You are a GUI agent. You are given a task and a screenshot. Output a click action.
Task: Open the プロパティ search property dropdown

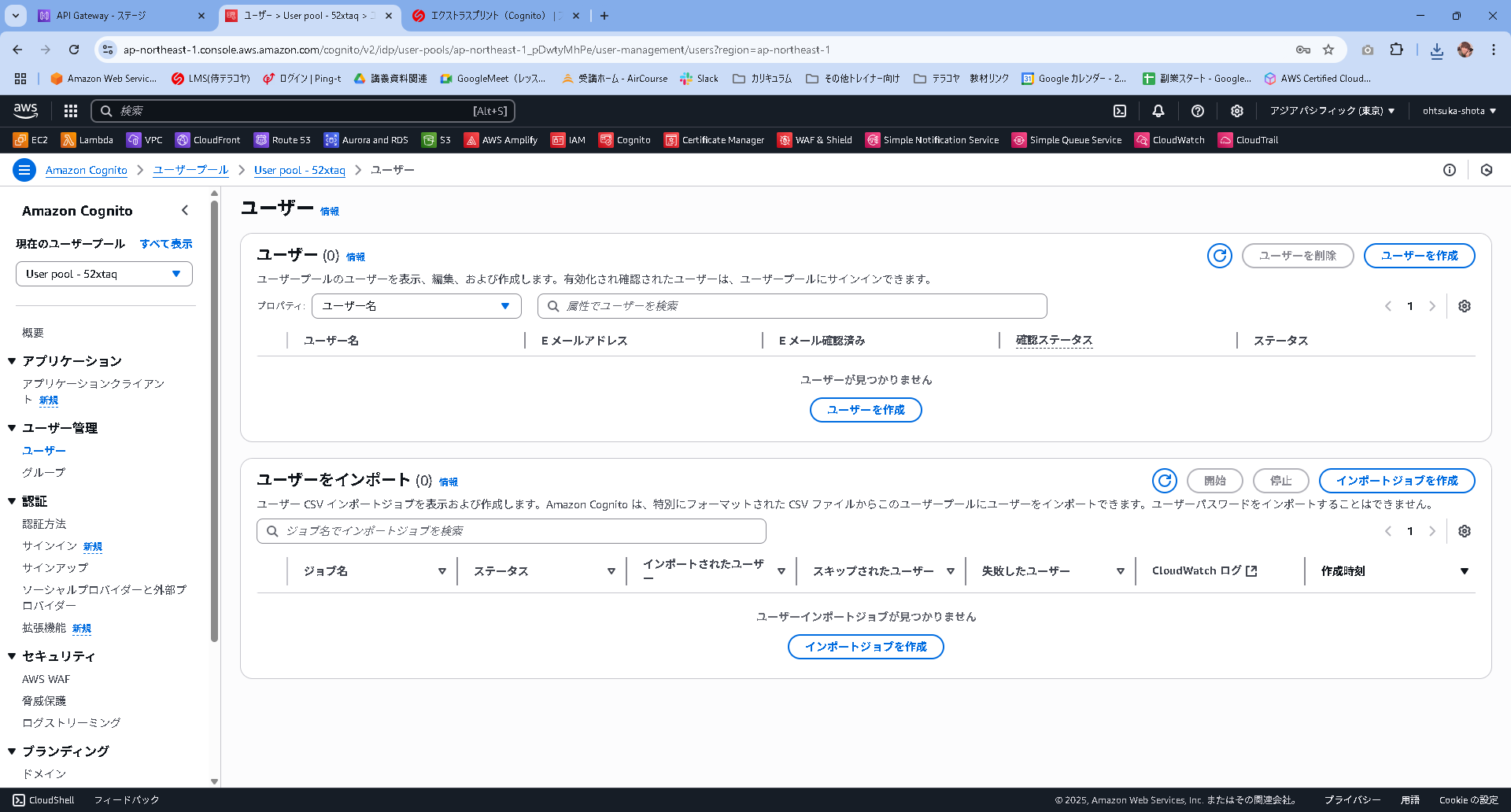[x=416, y=306]
